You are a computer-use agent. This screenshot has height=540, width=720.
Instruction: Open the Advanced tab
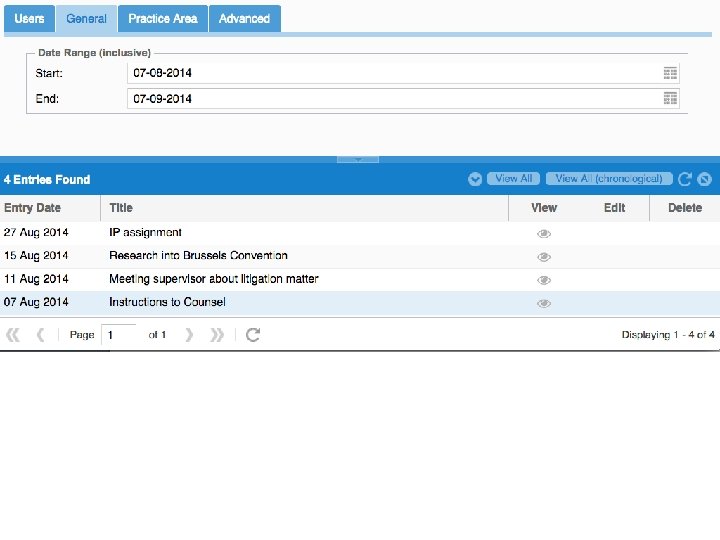click(x=245, y=19)
